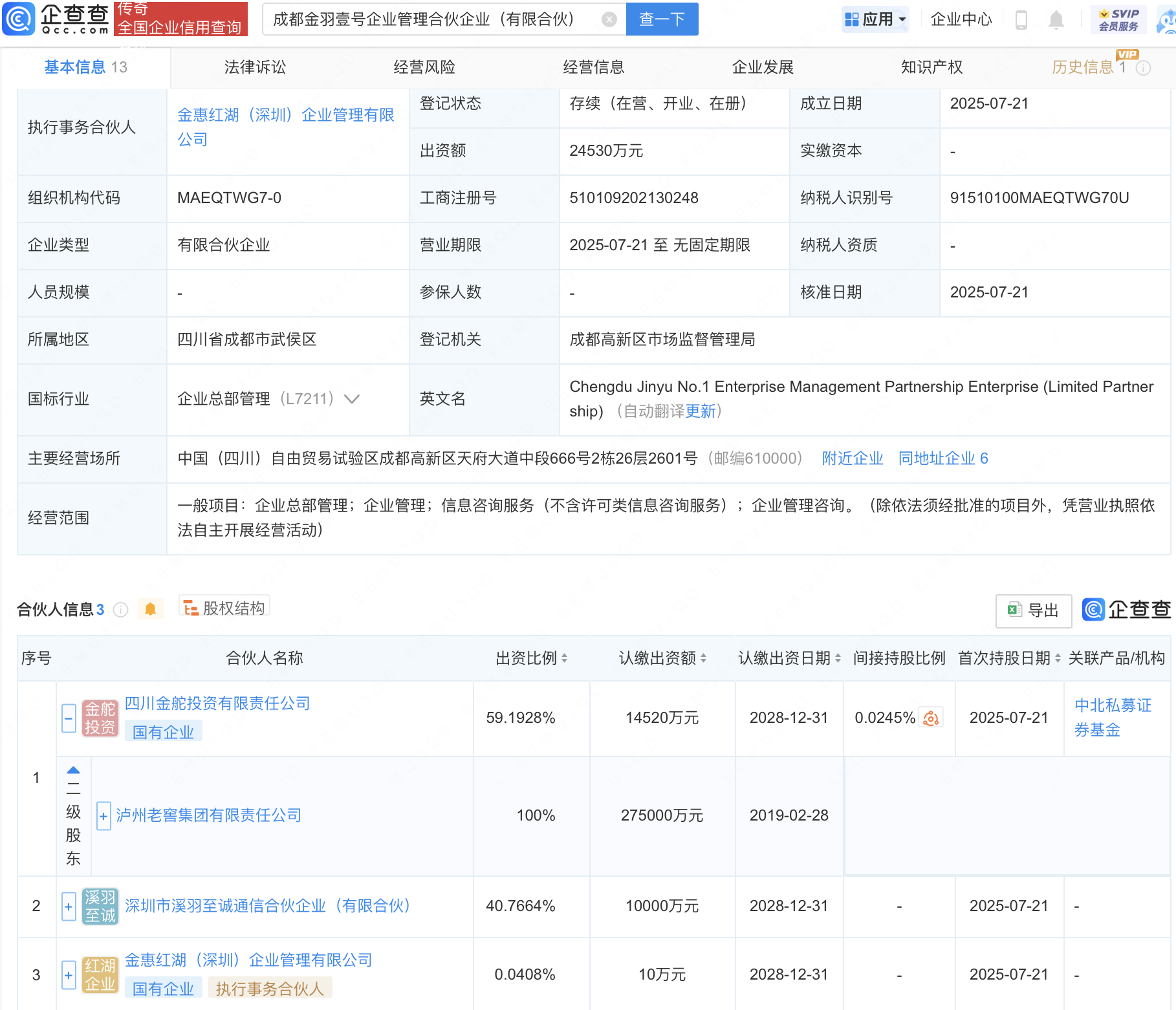Select 59.1928% contribution ratio cell
The height and width of the screenshot is (1010, 1176).
521,718
